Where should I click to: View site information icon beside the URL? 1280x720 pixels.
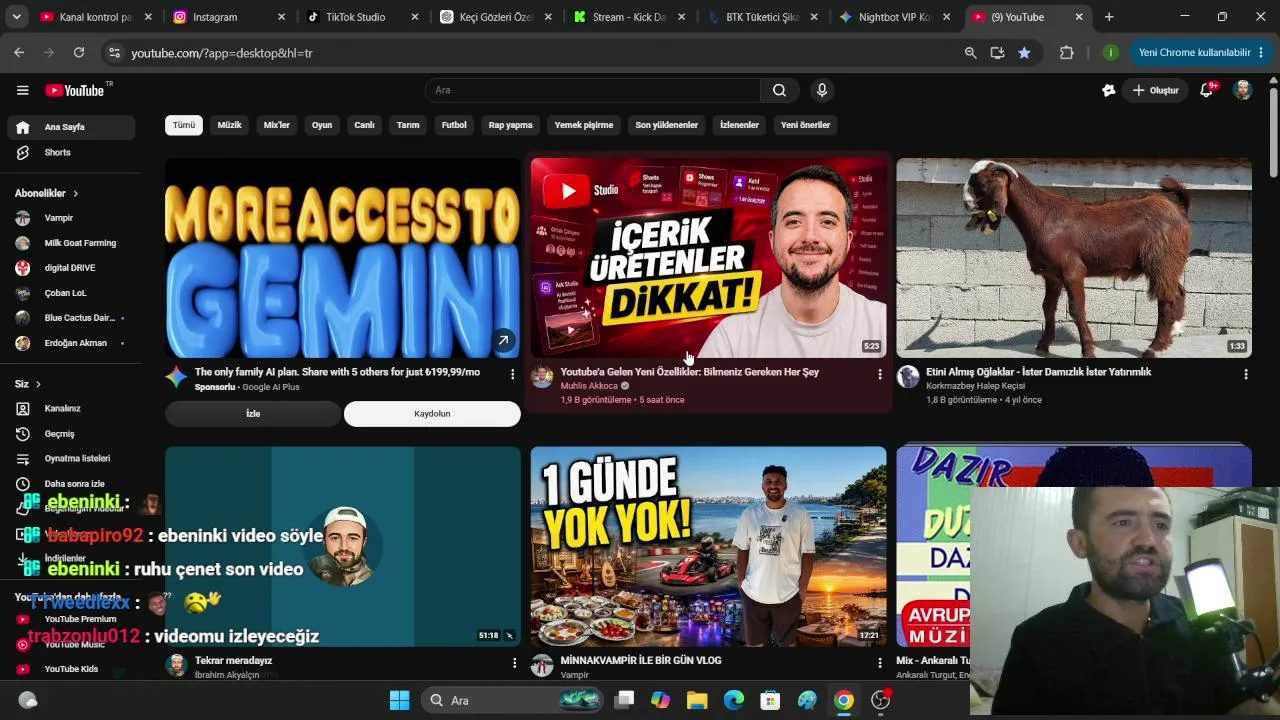click(x=113, y=53)
